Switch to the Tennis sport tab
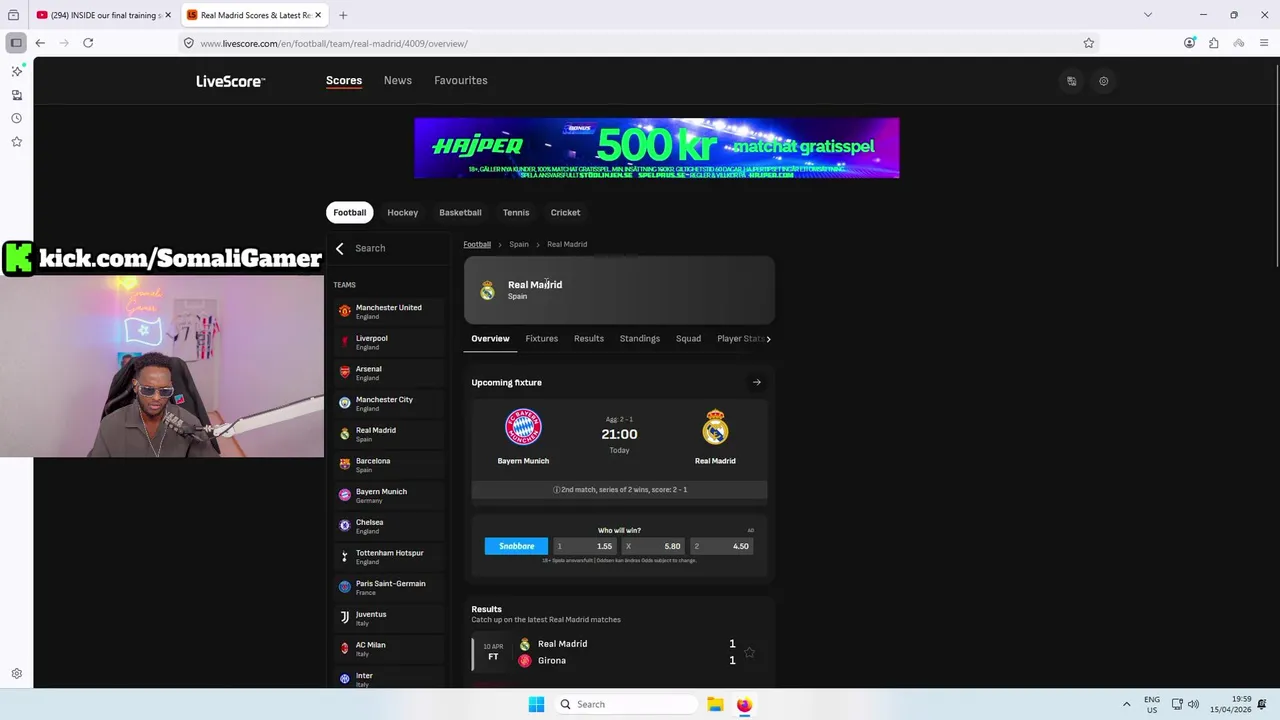Viewport: 1280px width, 720px height. click(x=516, y=212)
